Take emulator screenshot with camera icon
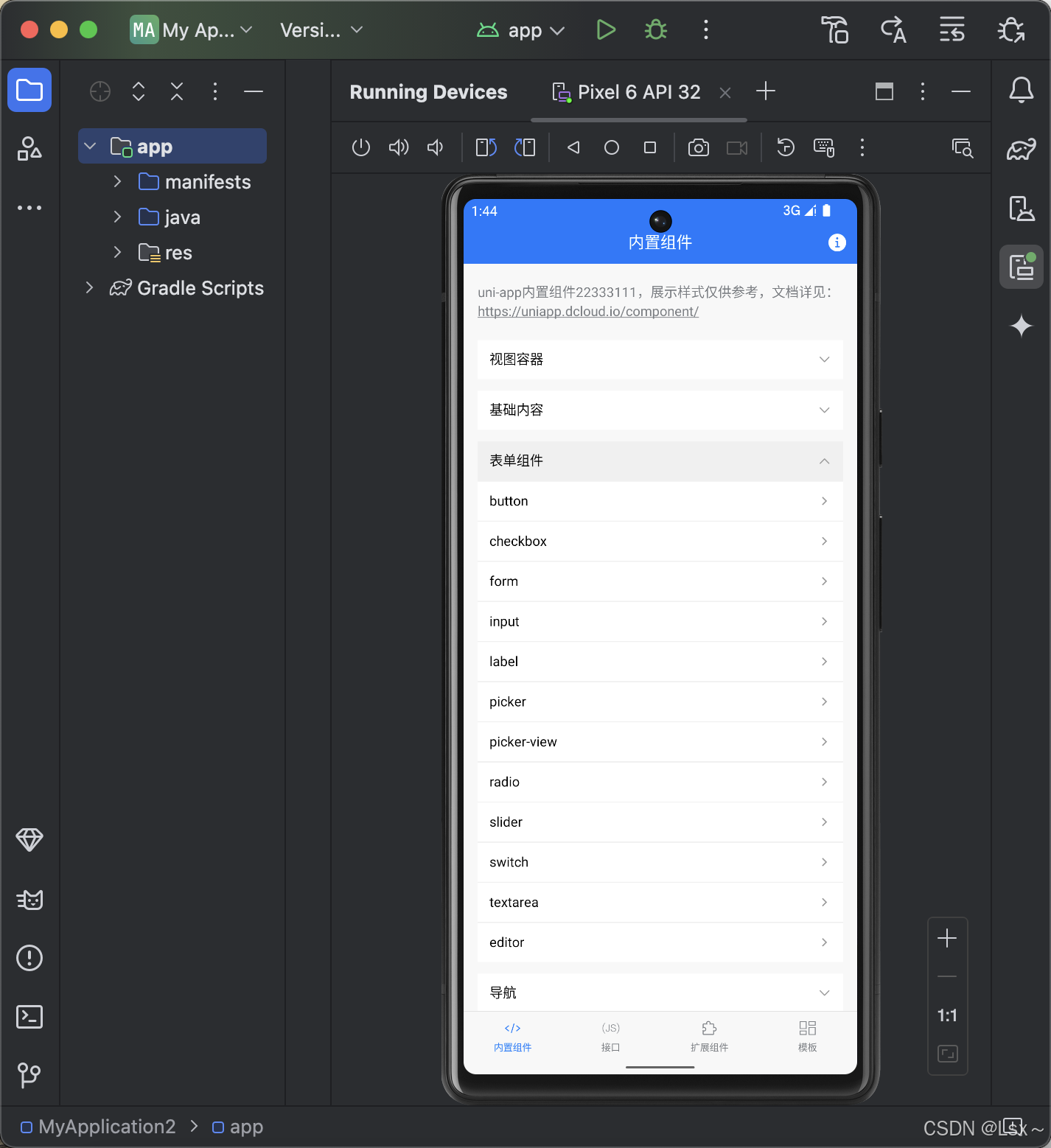Viewport: 1051px width, 1148px height. (699, 148)
